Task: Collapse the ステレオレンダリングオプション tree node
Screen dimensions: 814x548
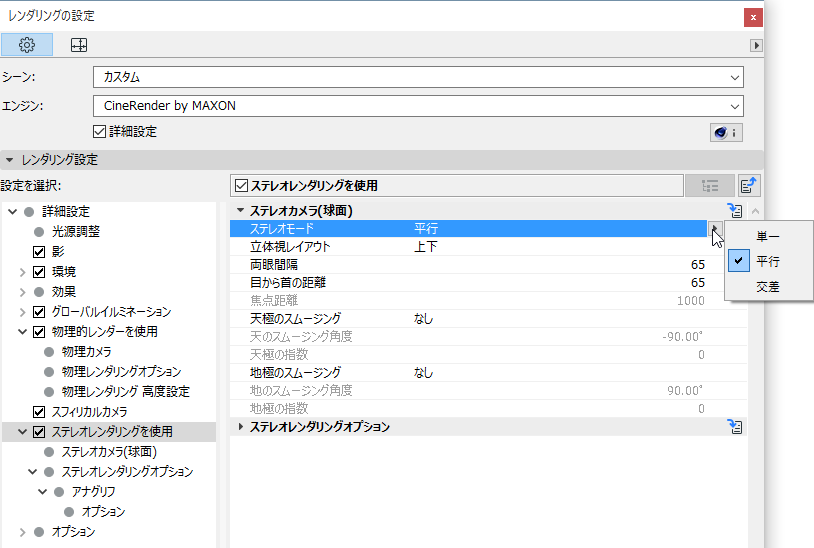Action: [x=32, y=472]
